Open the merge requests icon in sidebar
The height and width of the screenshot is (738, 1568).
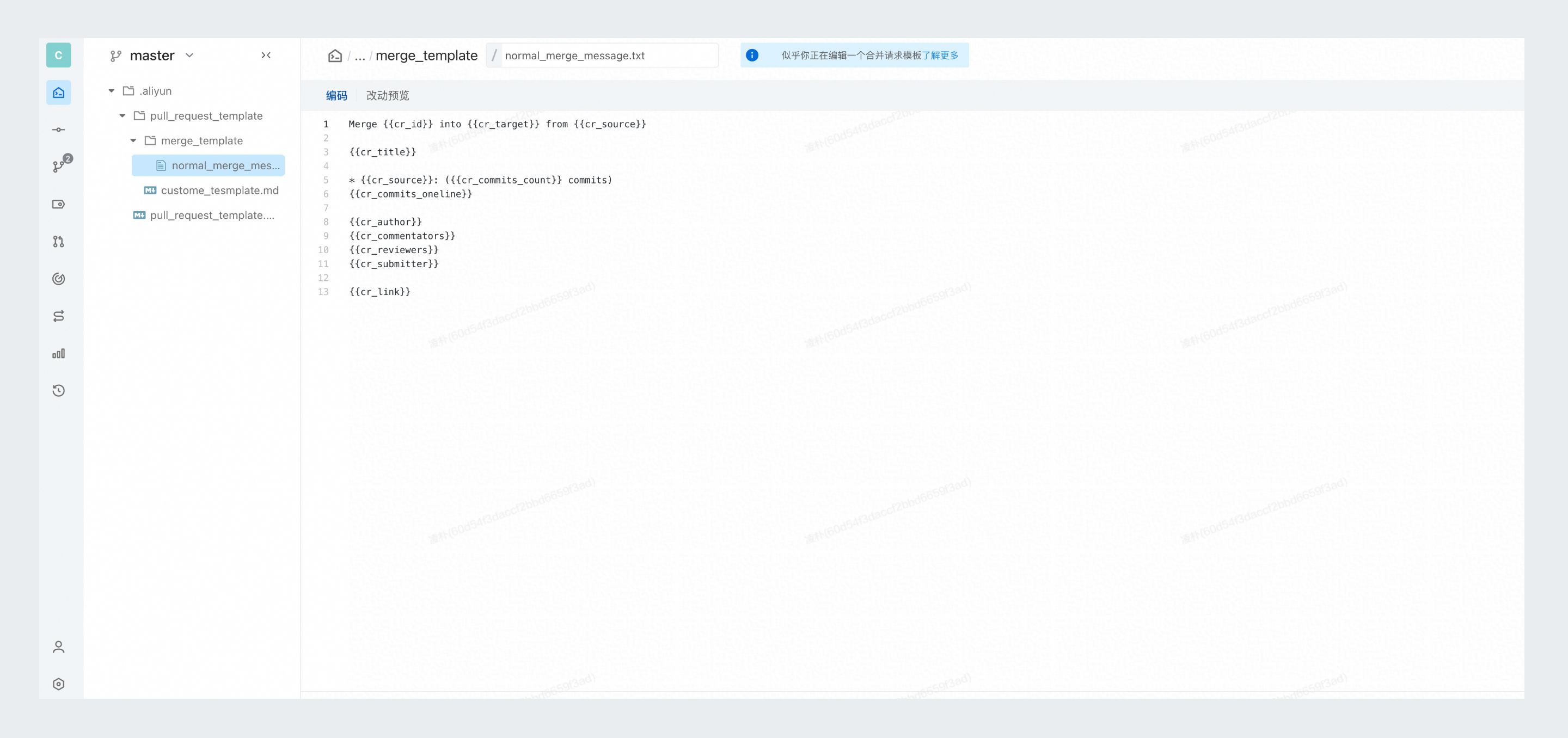58,242
